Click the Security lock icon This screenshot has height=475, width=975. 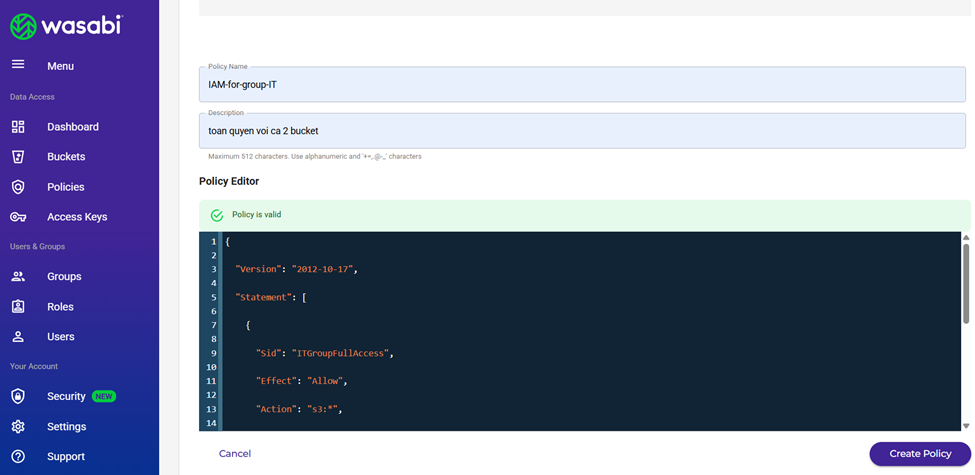18,396
